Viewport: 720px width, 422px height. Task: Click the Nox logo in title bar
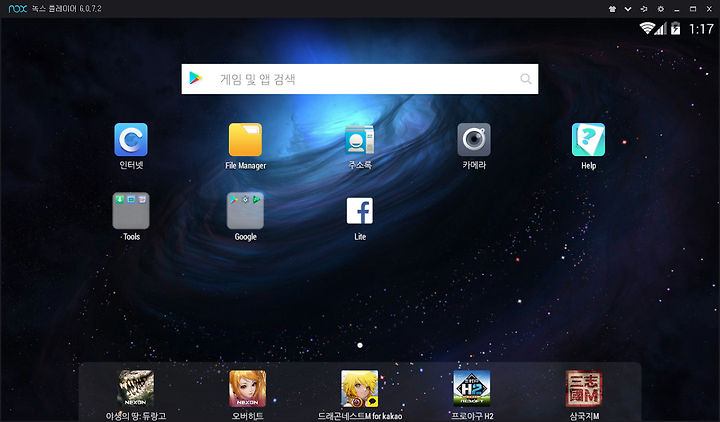click(18, 9)
